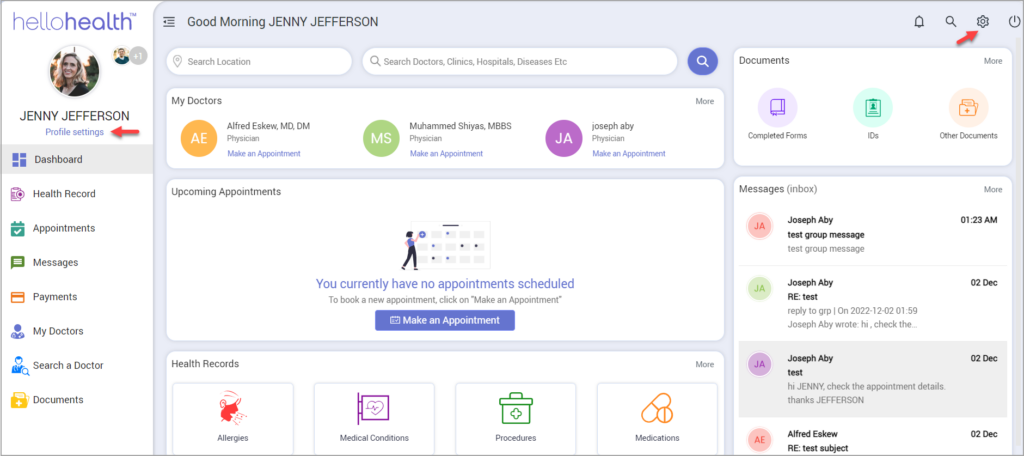1024x456 pixels.
Task: Open the Completed Forms icon
Action: tap(777, 107)
